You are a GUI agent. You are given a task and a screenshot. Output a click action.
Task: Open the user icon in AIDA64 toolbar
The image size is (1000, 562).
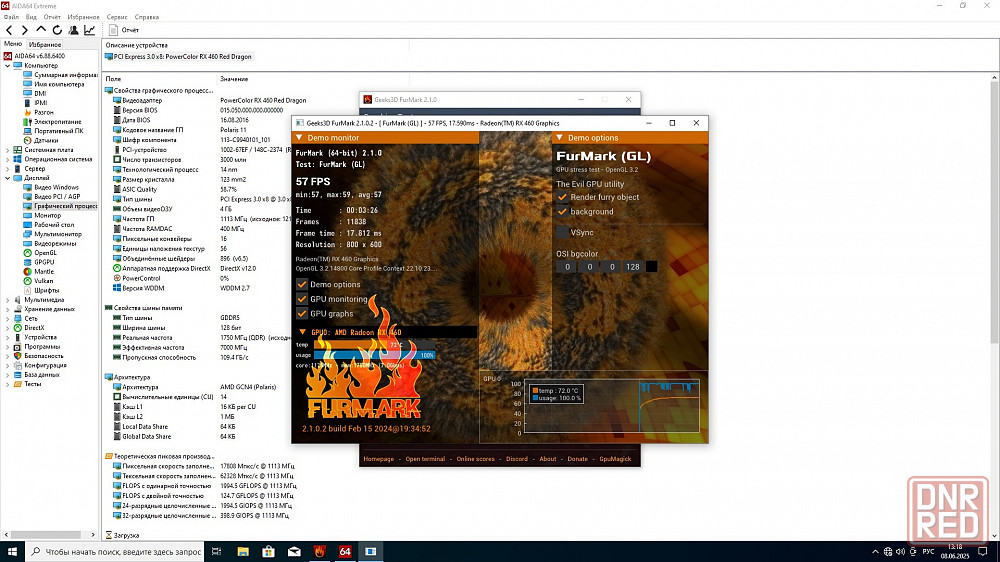tap(73, 30)
